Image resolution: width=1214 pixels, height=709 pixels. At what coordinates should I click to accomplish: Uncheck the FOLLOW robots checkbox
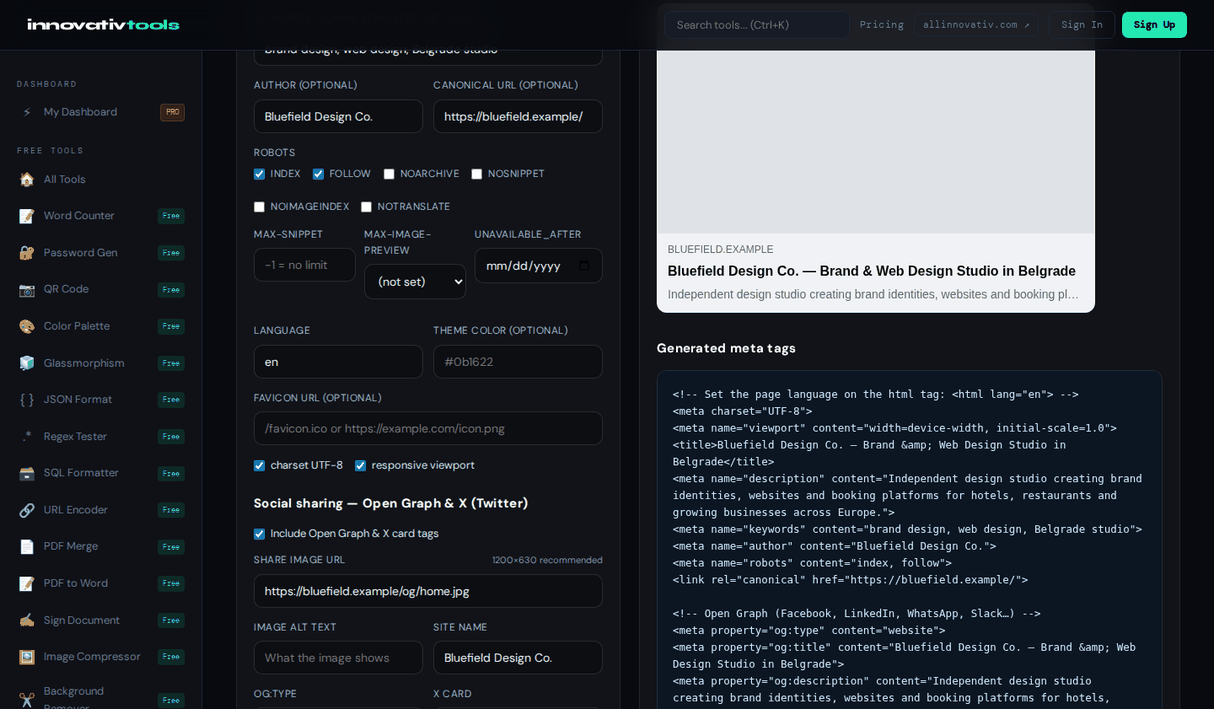click(x=318, y=174)
